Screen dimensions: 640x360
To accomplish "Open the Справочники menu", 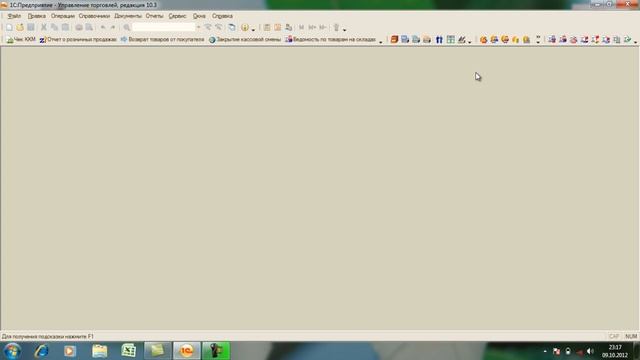I will point(94,16).
